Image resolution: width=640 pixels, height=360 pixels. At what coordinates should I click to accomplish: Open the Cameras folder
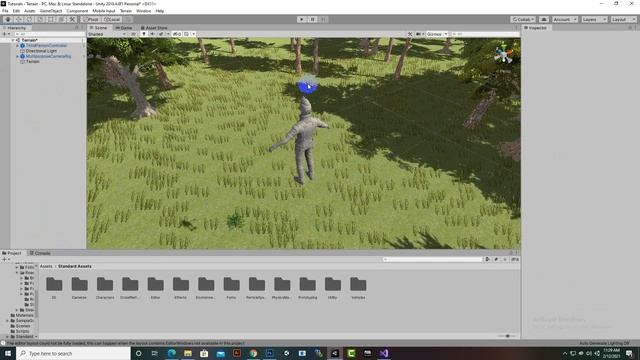79,288
